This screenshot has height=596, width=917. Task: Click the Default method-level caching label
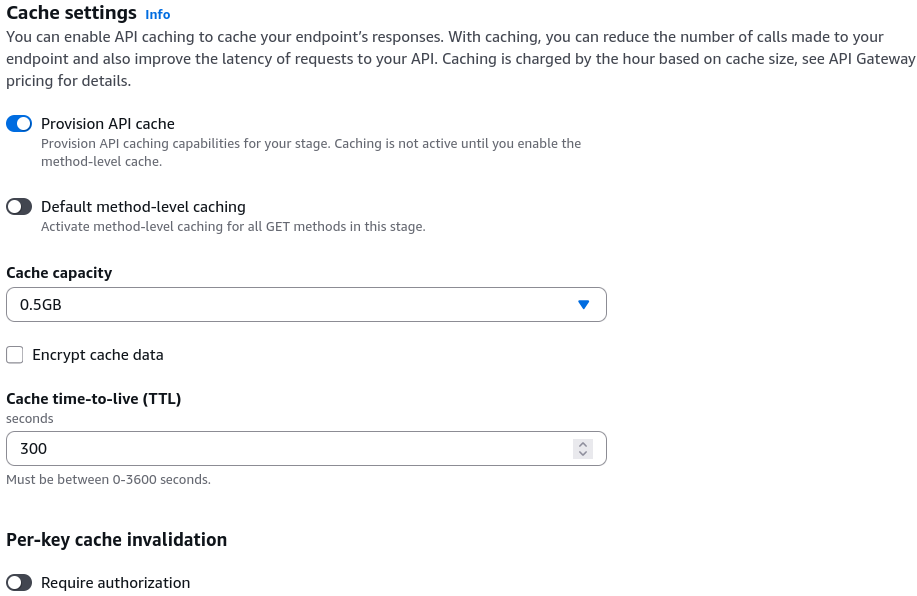(x=143, y=207)
